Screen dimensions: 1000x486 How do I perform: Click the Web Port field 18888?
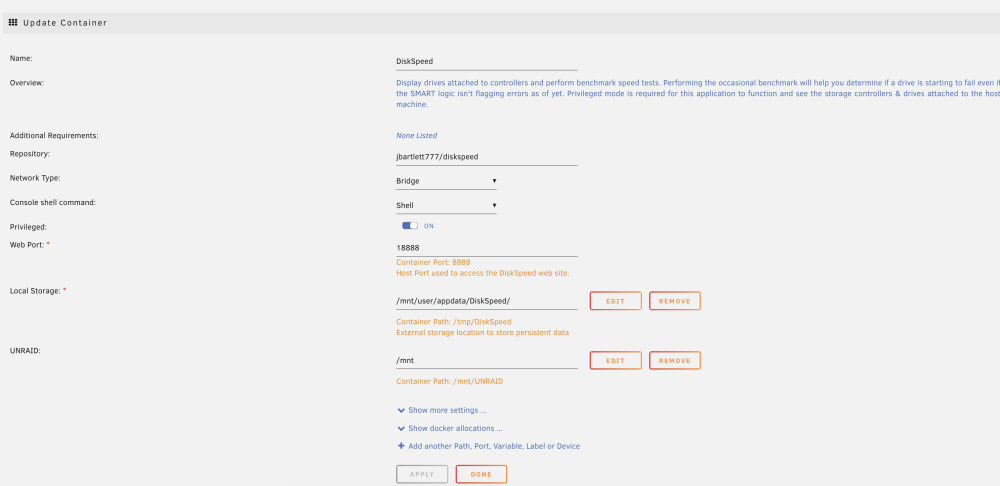[487, 248]
